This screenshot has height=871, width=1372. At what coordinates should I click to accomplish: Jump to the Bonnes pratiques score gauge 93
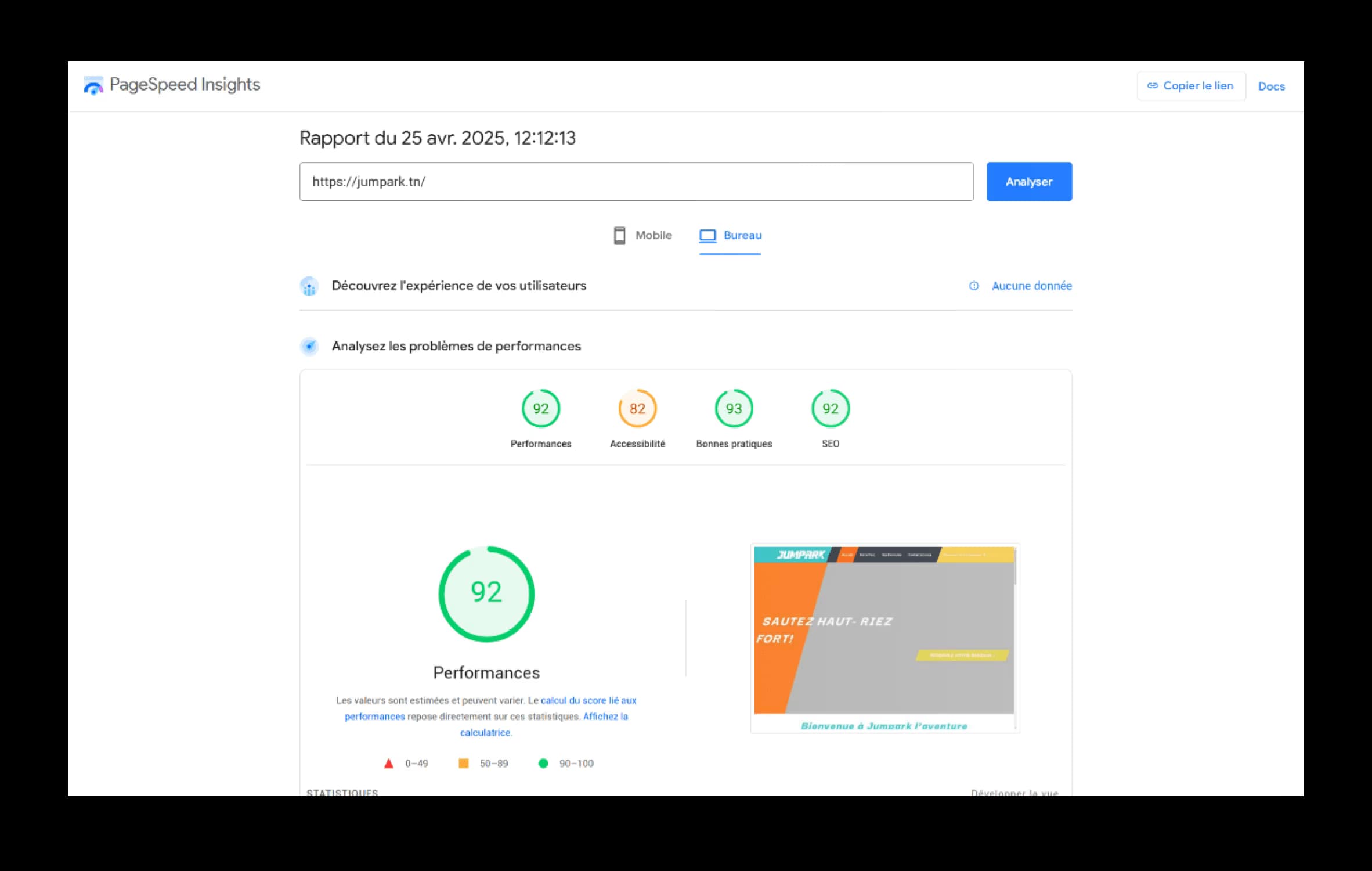point(734,409)
